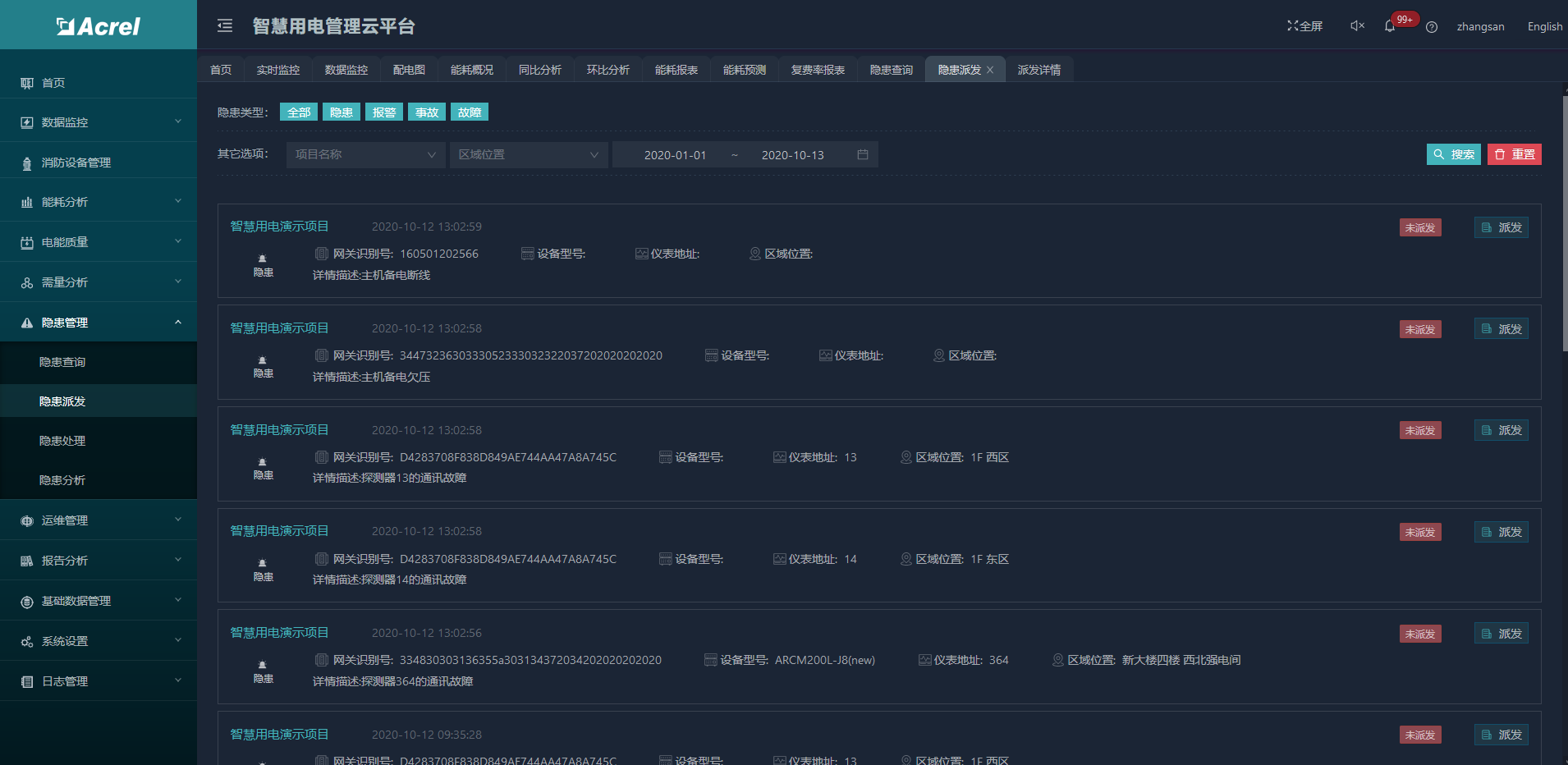
Task: Filter hazard type by 报警
Action: (384, 112)
